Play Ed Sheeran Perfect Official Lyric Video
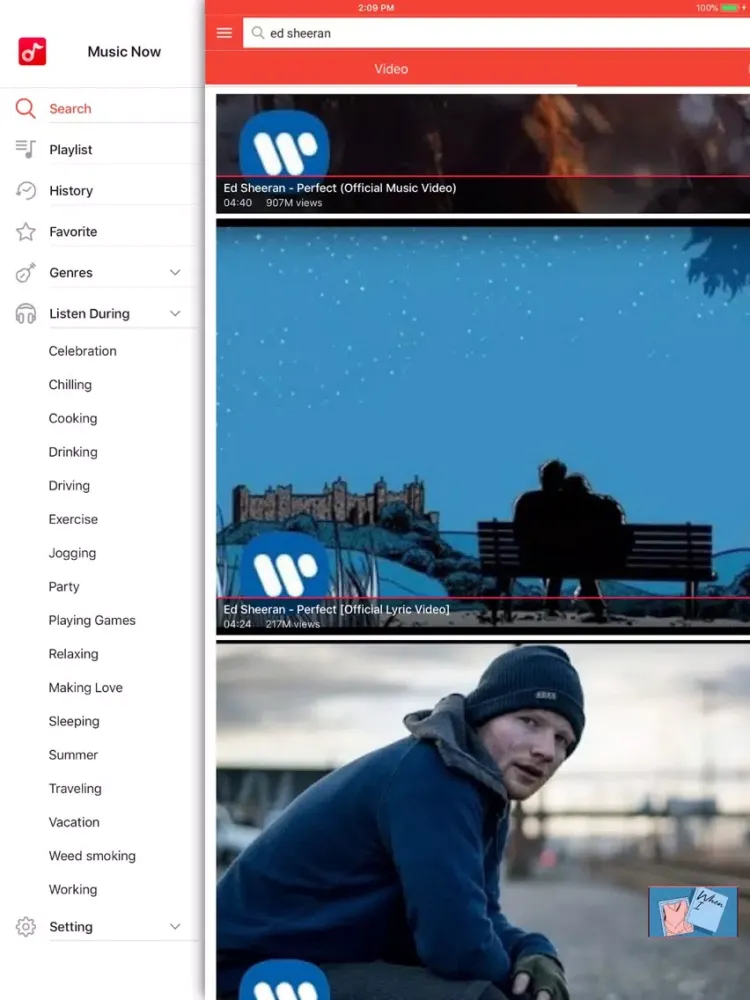 click(483, 427)
